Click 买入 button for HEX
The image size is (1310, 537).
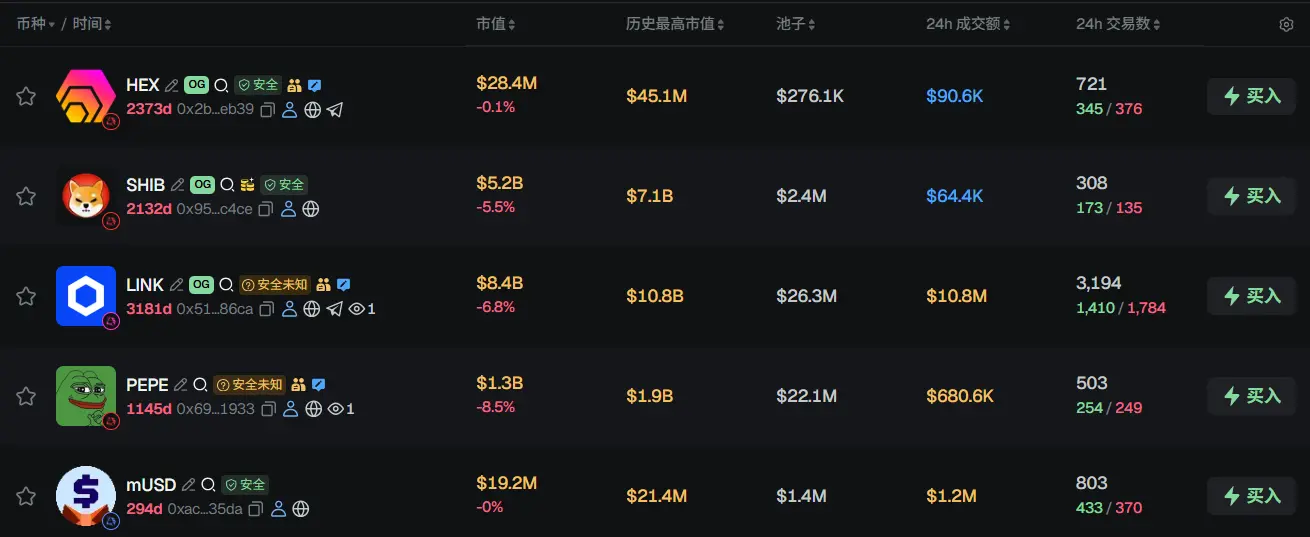(1252, 96)
